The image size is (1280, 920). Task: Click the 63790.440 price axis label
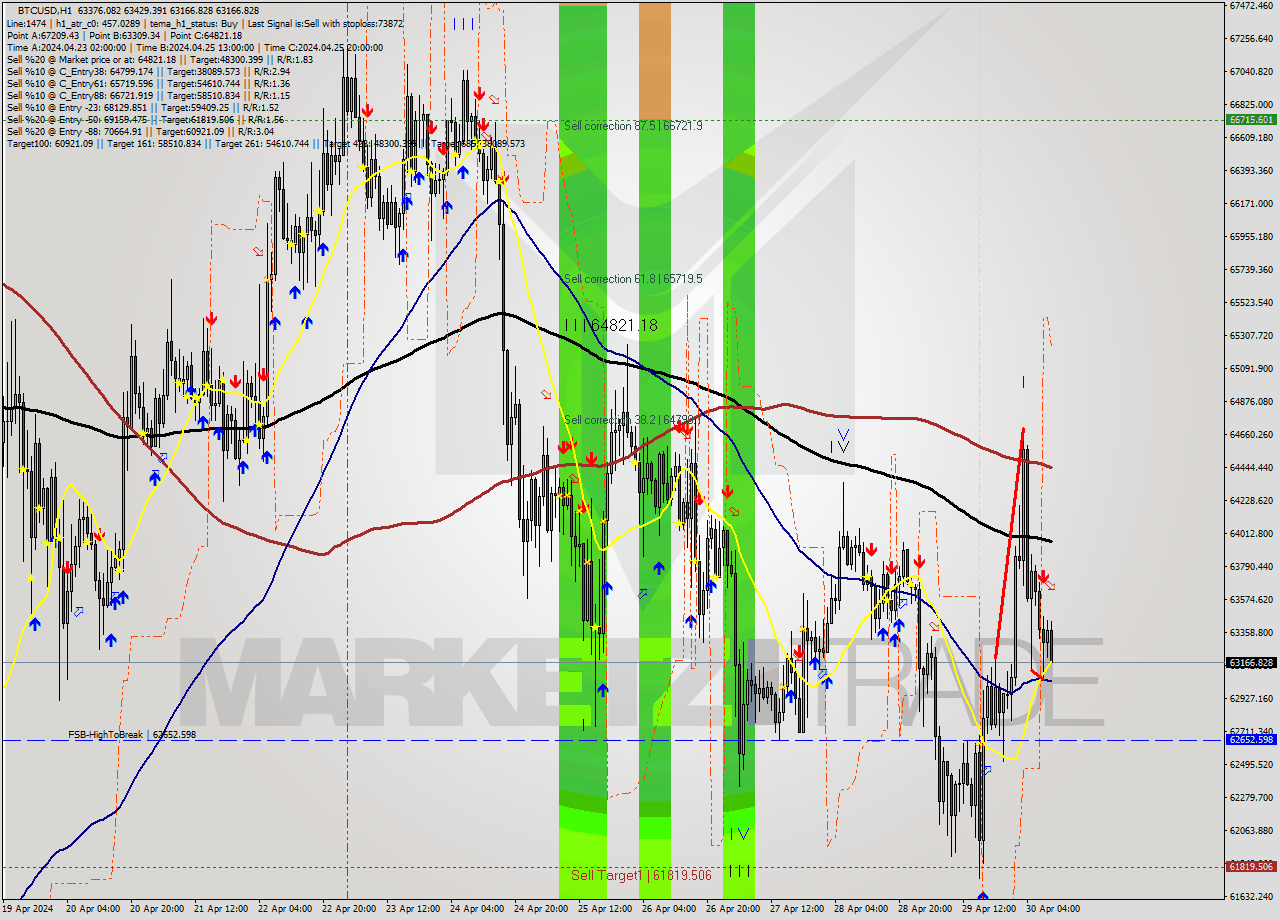click(x=1251, y=566)
